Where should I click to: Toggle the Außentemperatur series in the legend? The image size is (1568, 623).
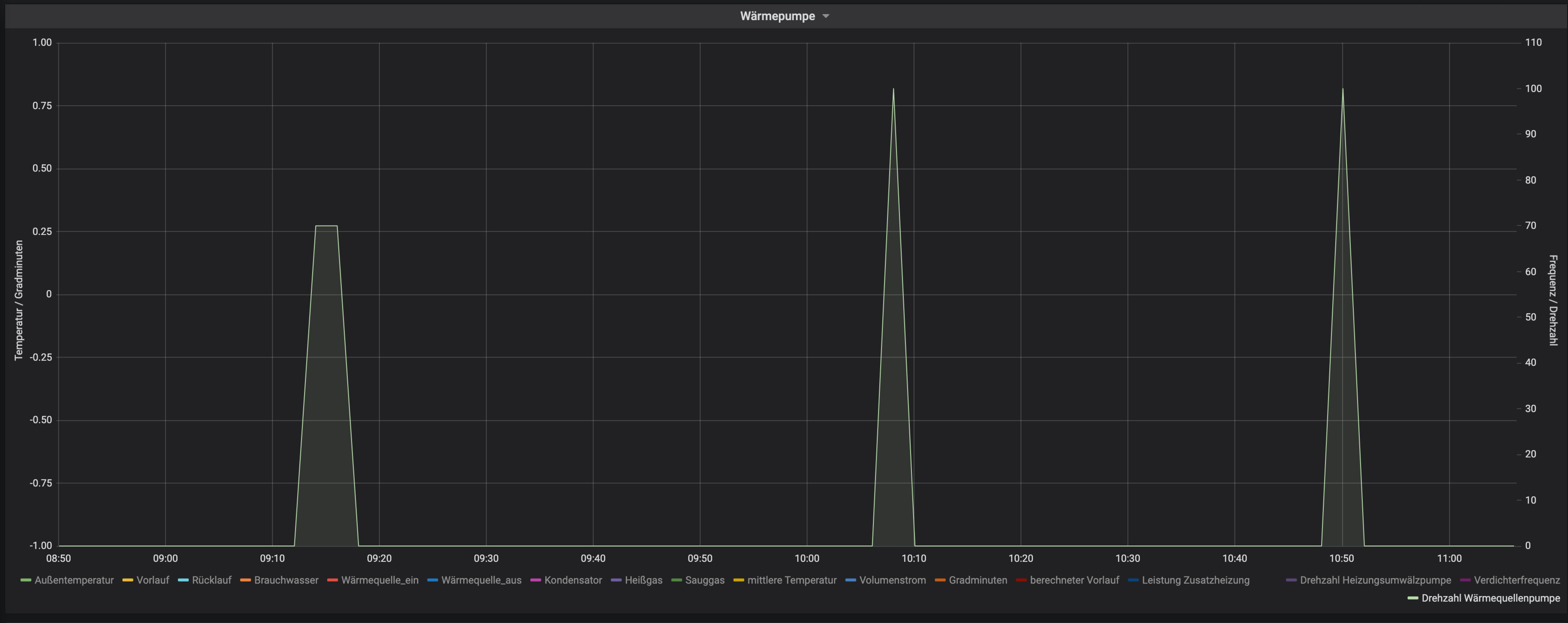[73, 580]
